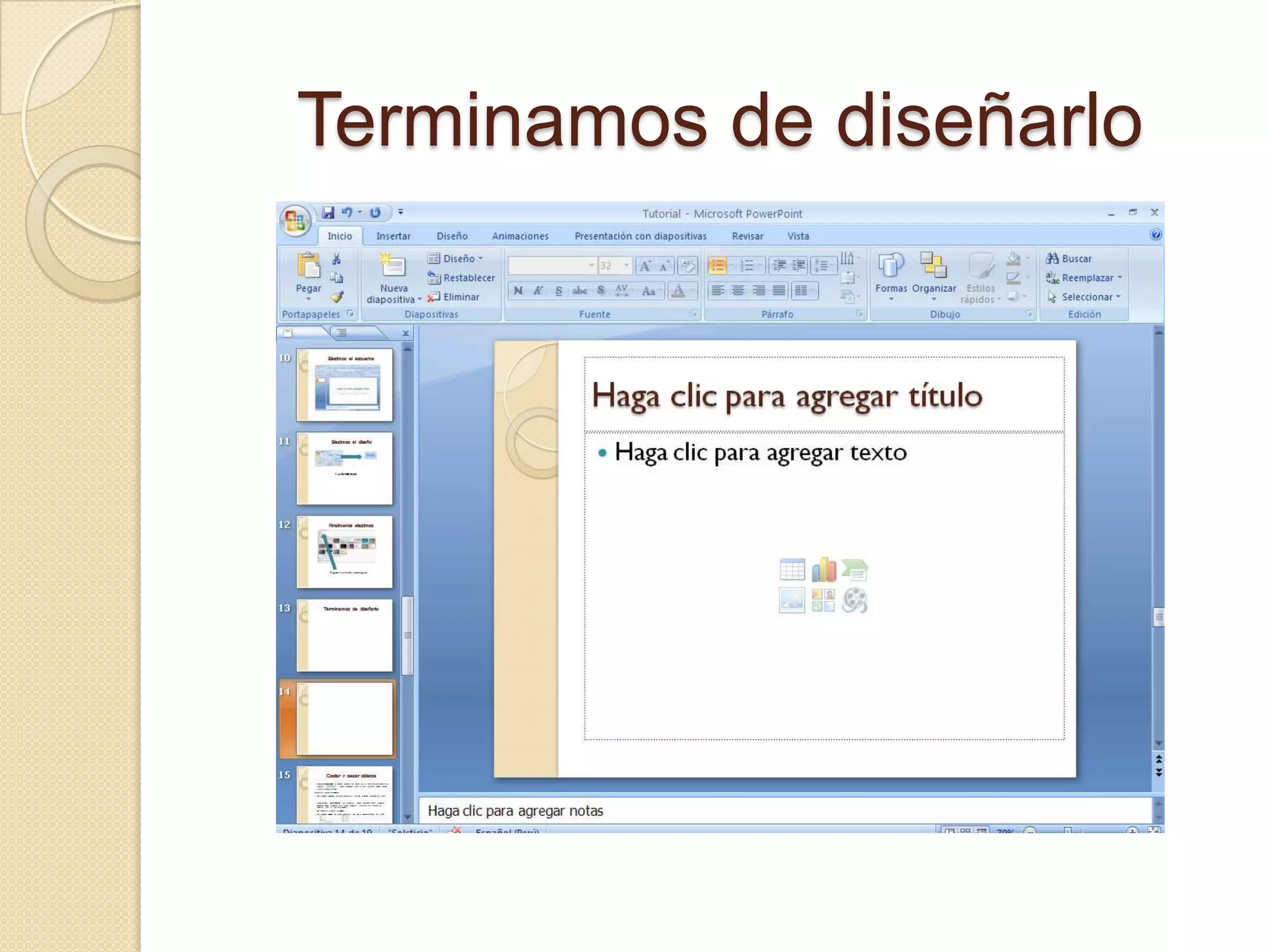Switch to the Revisar ribbon tab
Image resolution: width=1270 pixels, height=952 pixels.
click(747, 236)
